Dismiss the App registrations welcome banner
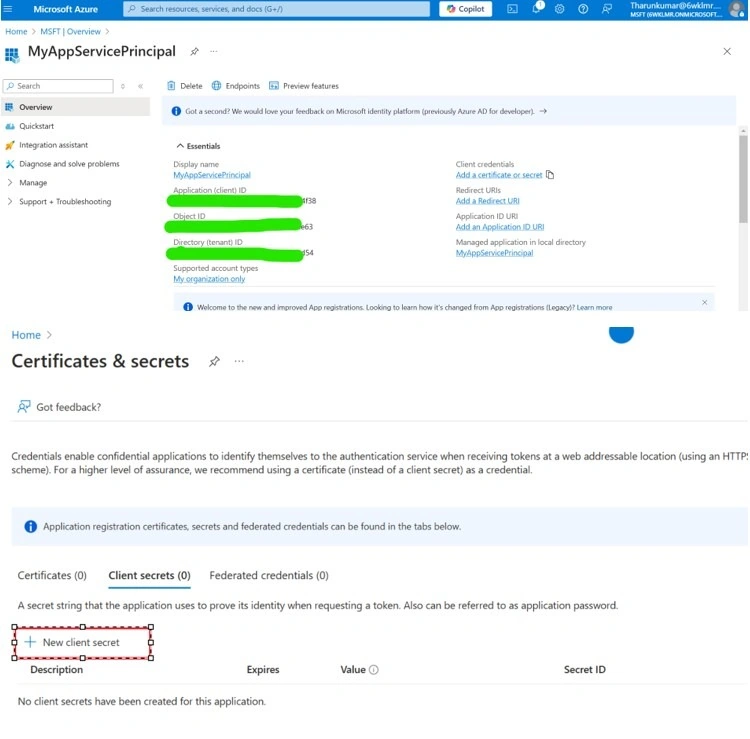The height and width of the screenshot is (739, 750). (x=704, y=302)
